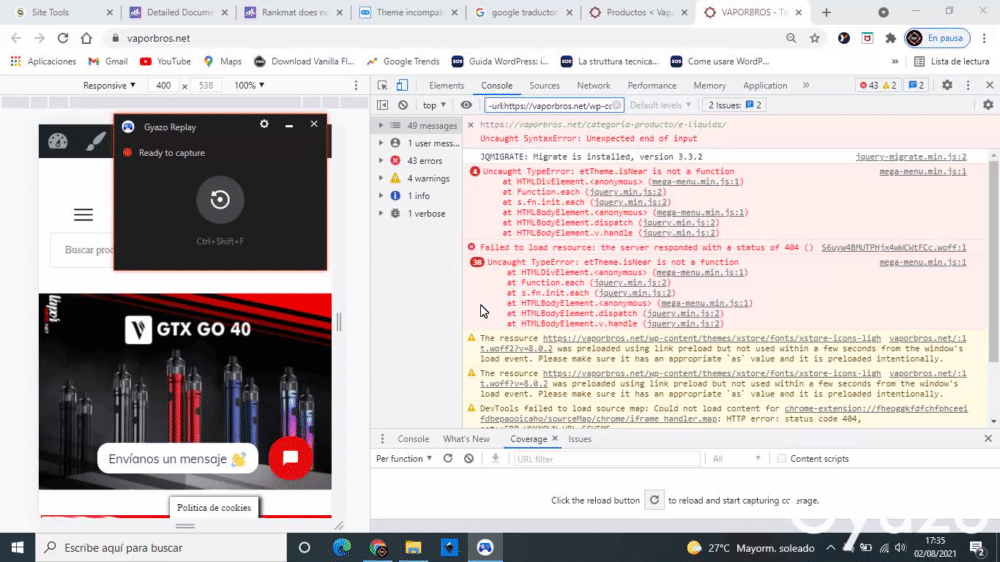Open drawer three-dot menu beside Console
Image resolution: width=1000 pixels, height=562 pixels.
(382, 439)
